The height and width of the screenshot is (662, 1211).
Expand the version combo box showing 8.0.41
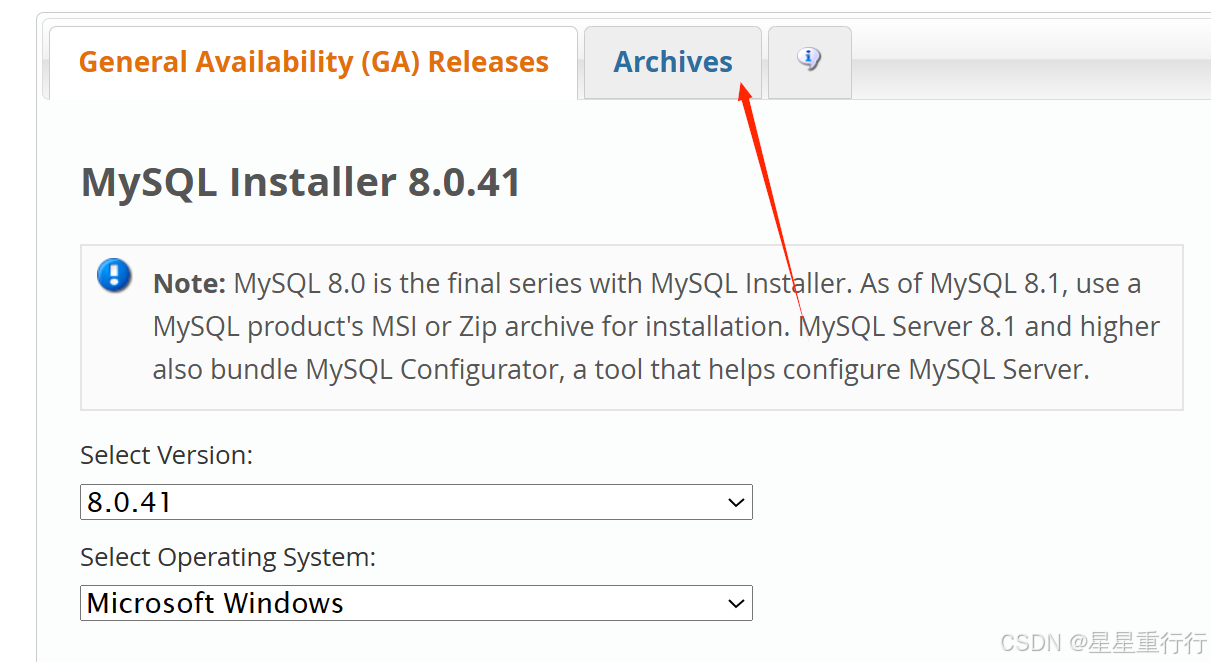point(416,502)
